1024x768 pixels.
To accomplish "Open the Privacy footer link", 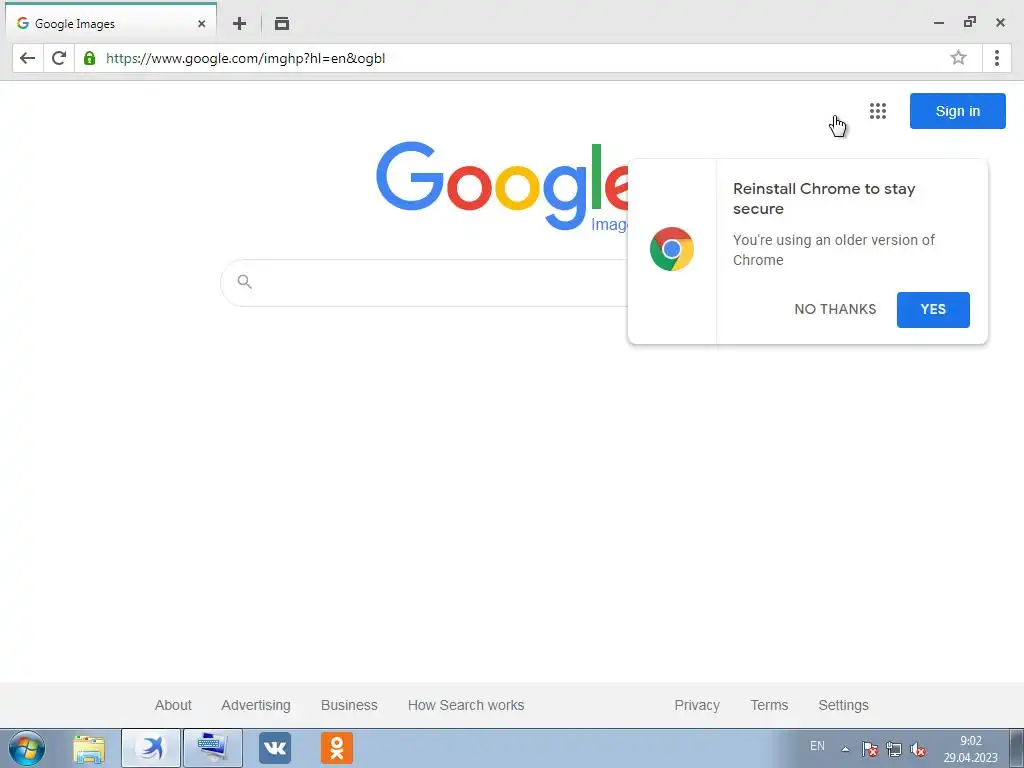I will point(697,705).
